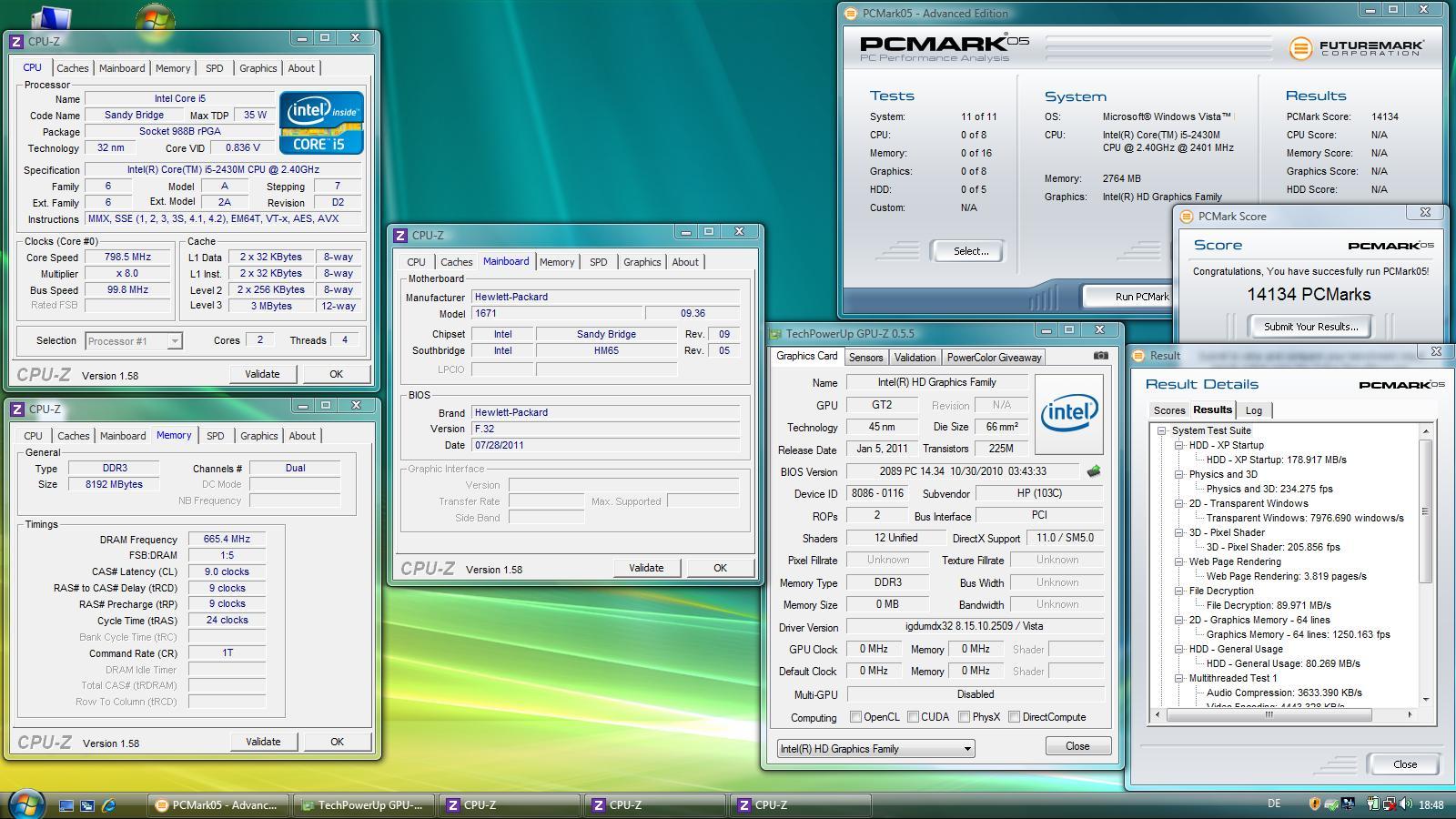1456x819 pixels.
Task: Switch to Caches tab in top CPU-Z window
Action: click(x=72, y=68)
